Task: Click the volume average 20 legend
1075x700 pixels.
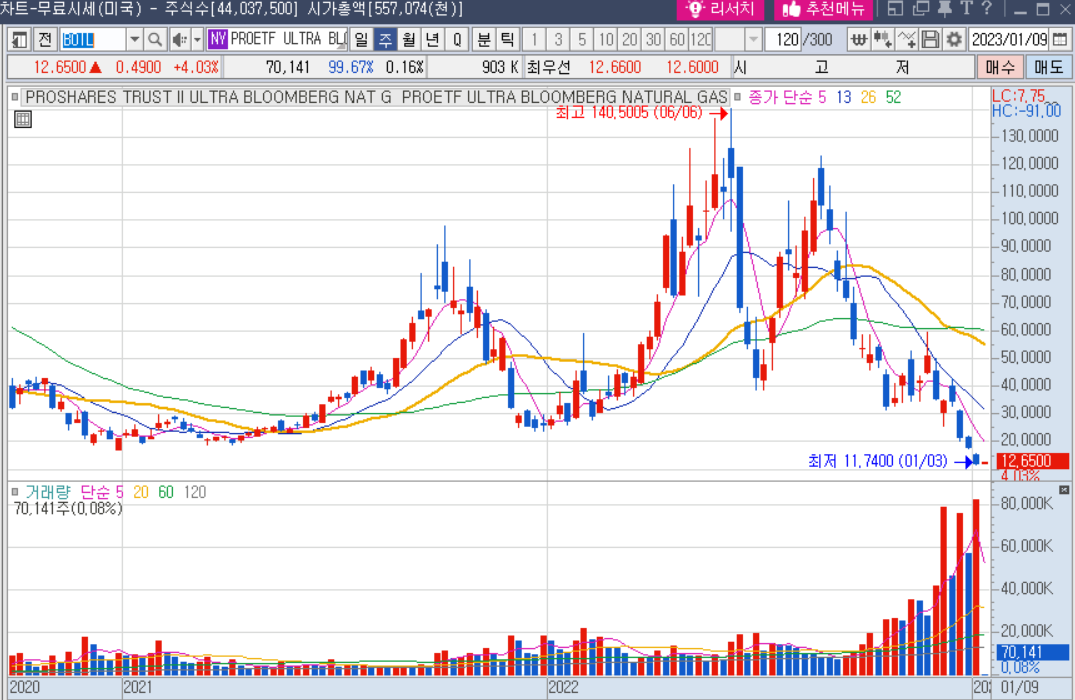Action: (x=141, y=492)
